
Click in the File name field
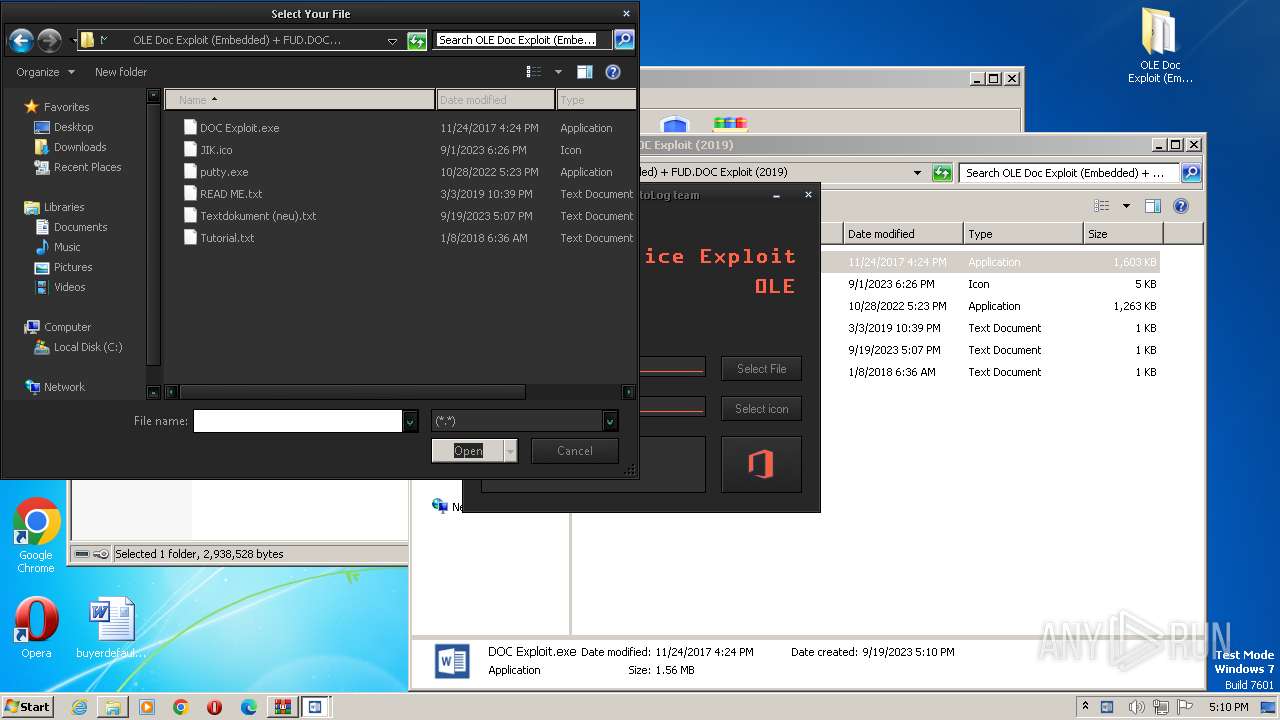pos(298,421)
